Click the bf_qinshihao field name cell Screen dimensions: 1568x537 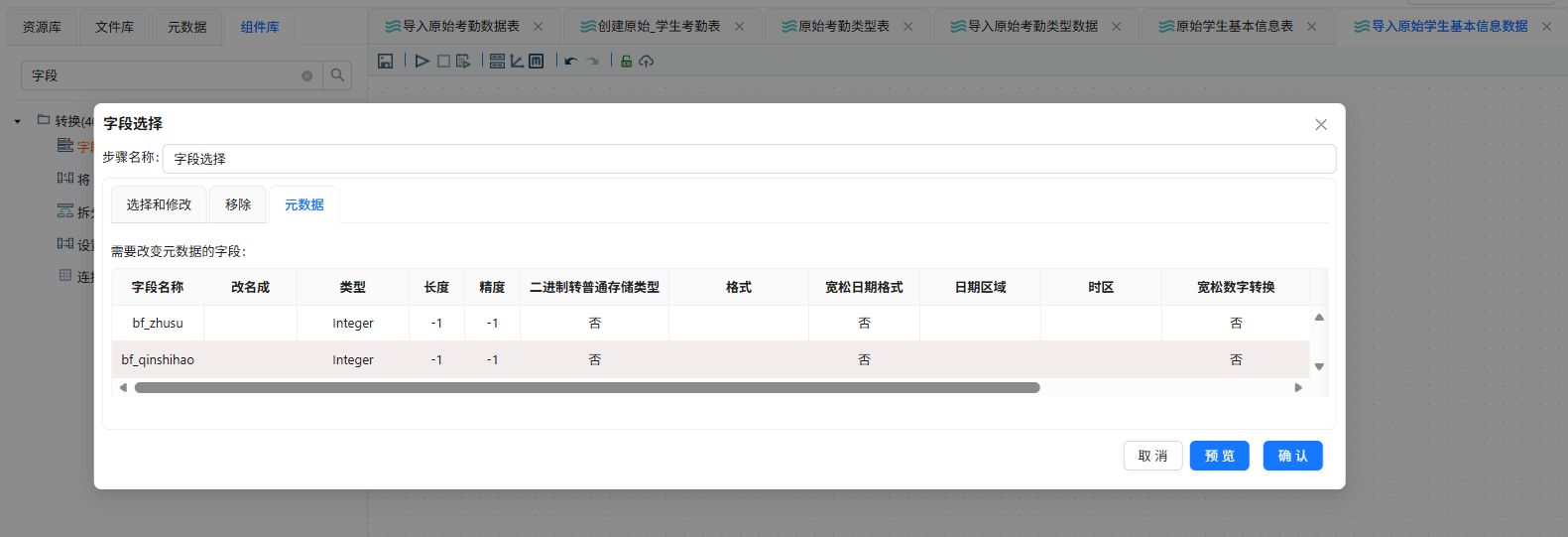(x=158, y=360)
